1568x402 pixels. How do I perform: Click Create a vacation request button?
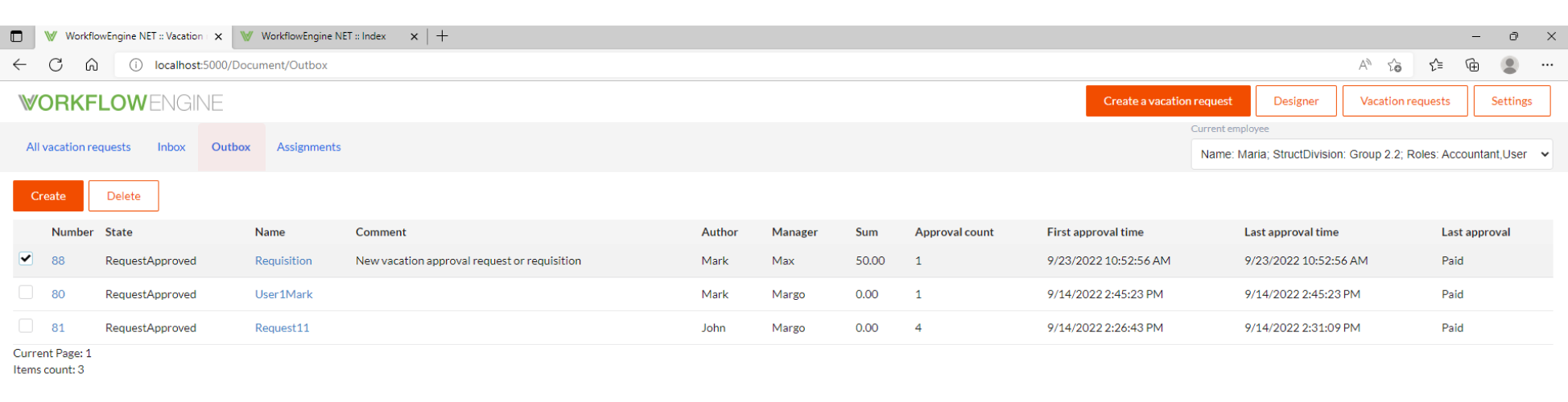(x=1167, y=101)
